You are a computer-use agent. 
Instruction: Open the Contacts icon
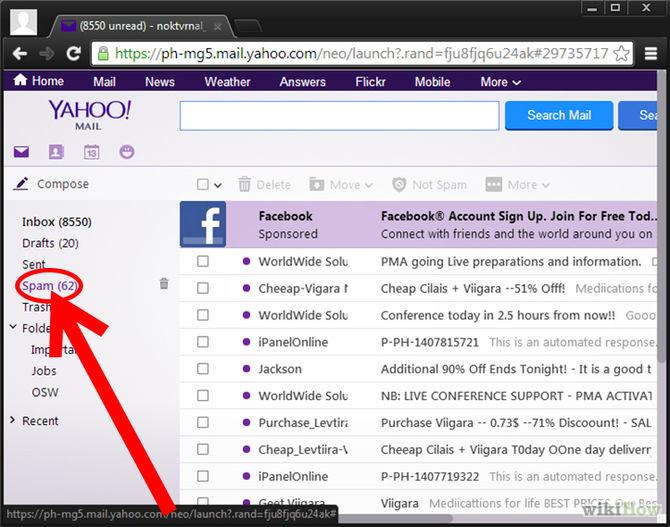click(x=56, y=152)
